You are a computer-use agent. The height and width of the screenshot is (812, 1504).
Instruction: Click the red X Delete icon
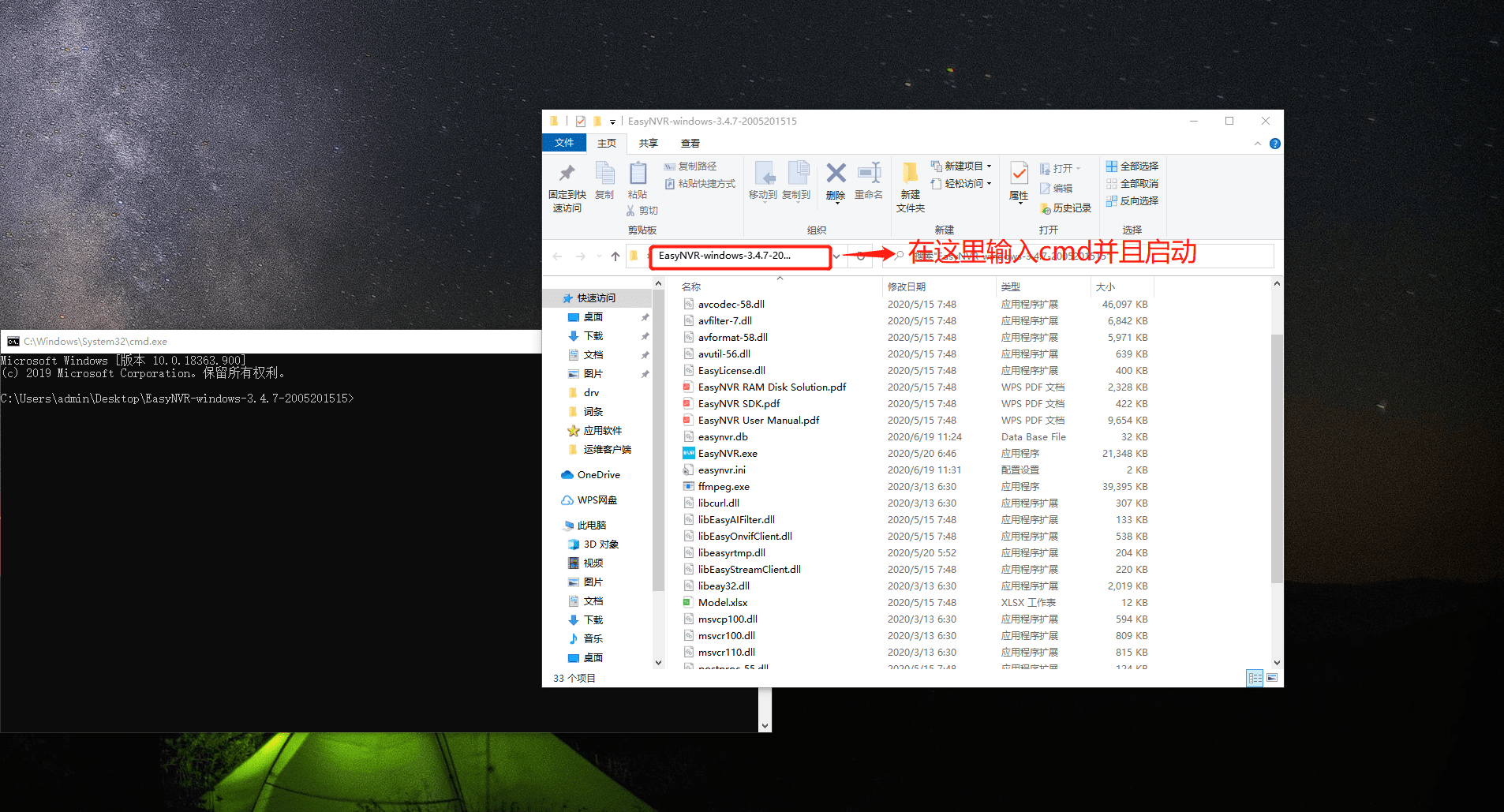coord(836,173)
